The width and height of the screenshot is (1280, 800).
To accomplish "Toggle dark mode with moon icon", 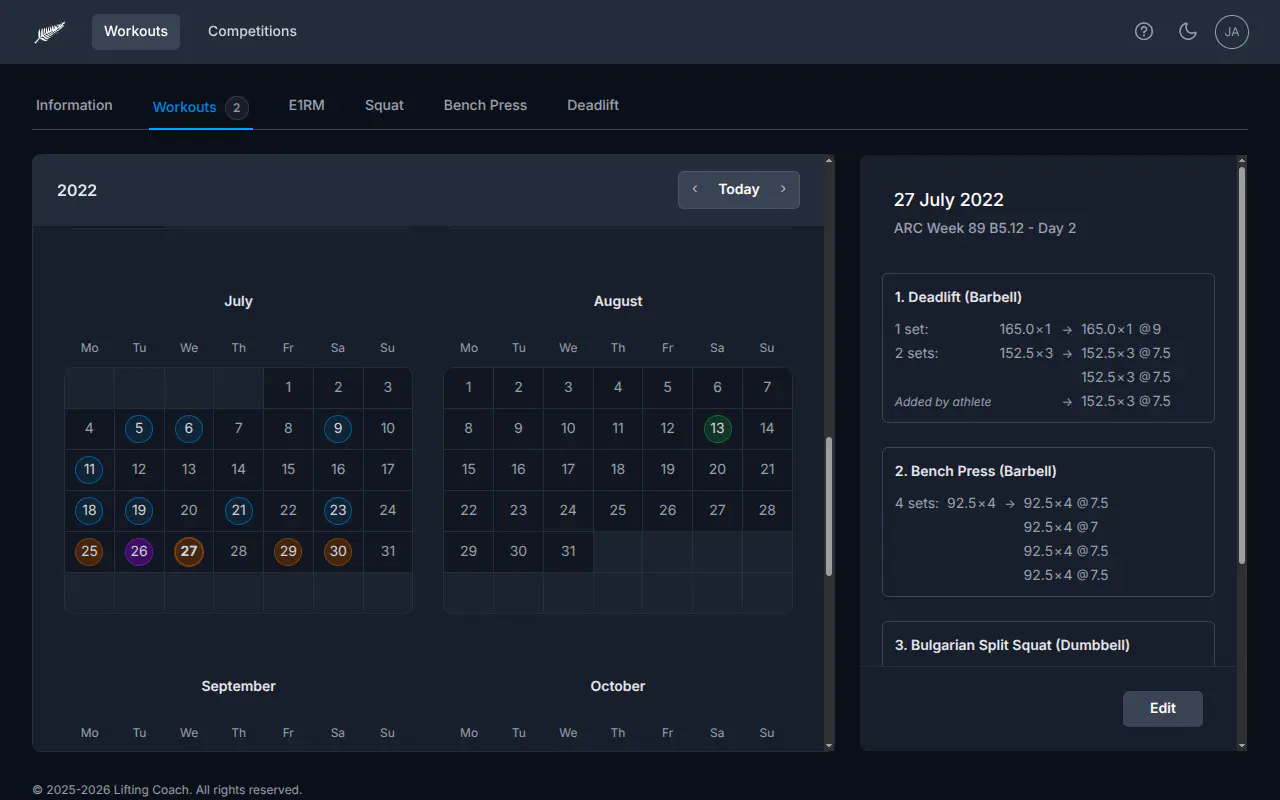I will click(x=1188, y=31).
